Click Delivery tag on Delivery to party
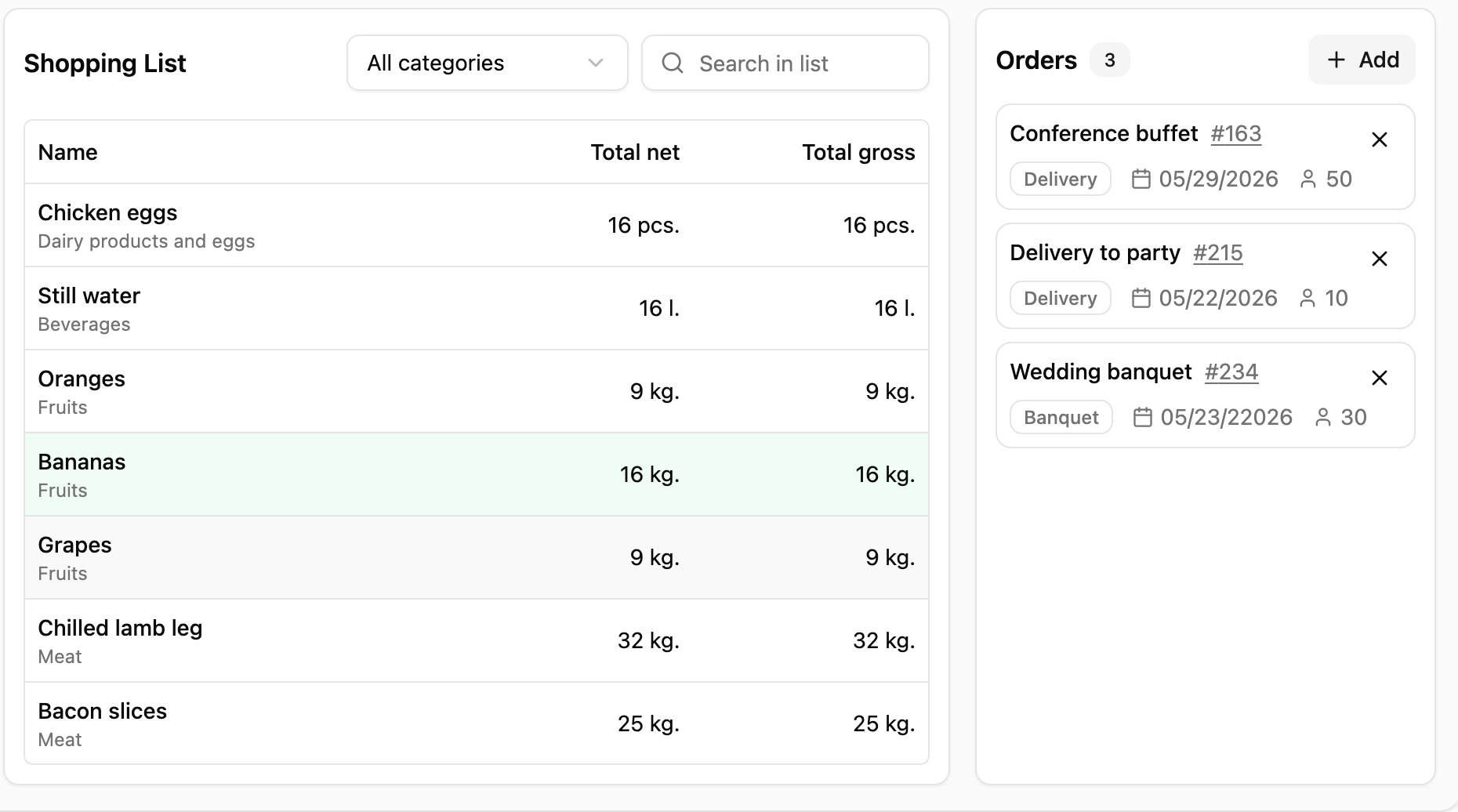Image resolution: width=1458 pixels, height=812 pixels. [1061, 298]
